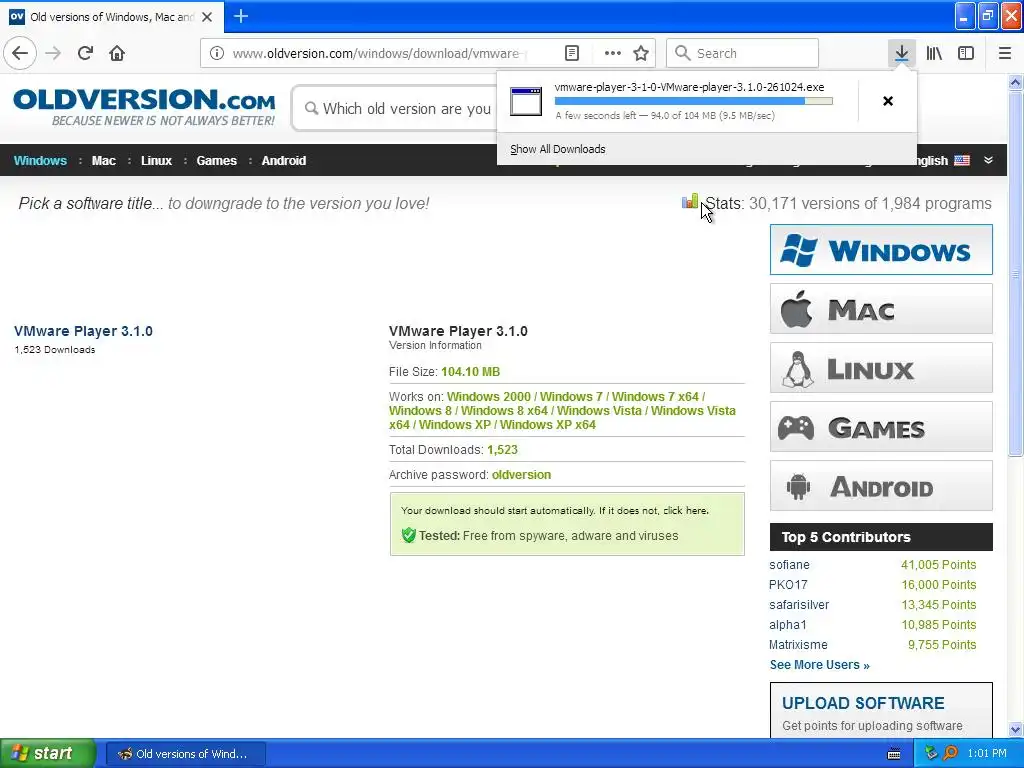Click the page scrollbar up arrow
The height and width of the screenshot is (768, 1024).
click(x=1015, y=82)
